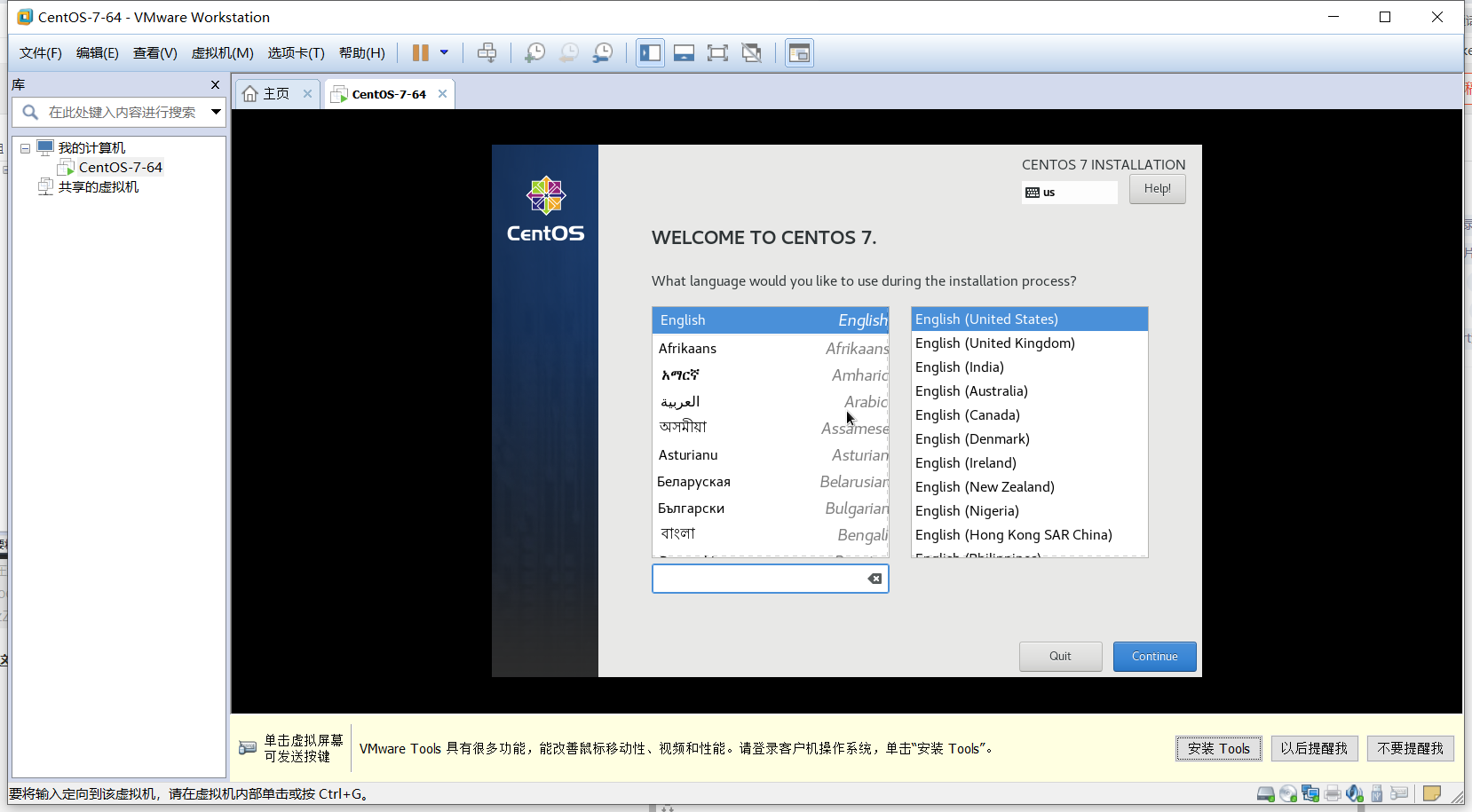This screenshot has height=812, width=1472.
Task: Open the message log note icon
Action: pos(1431,794)
